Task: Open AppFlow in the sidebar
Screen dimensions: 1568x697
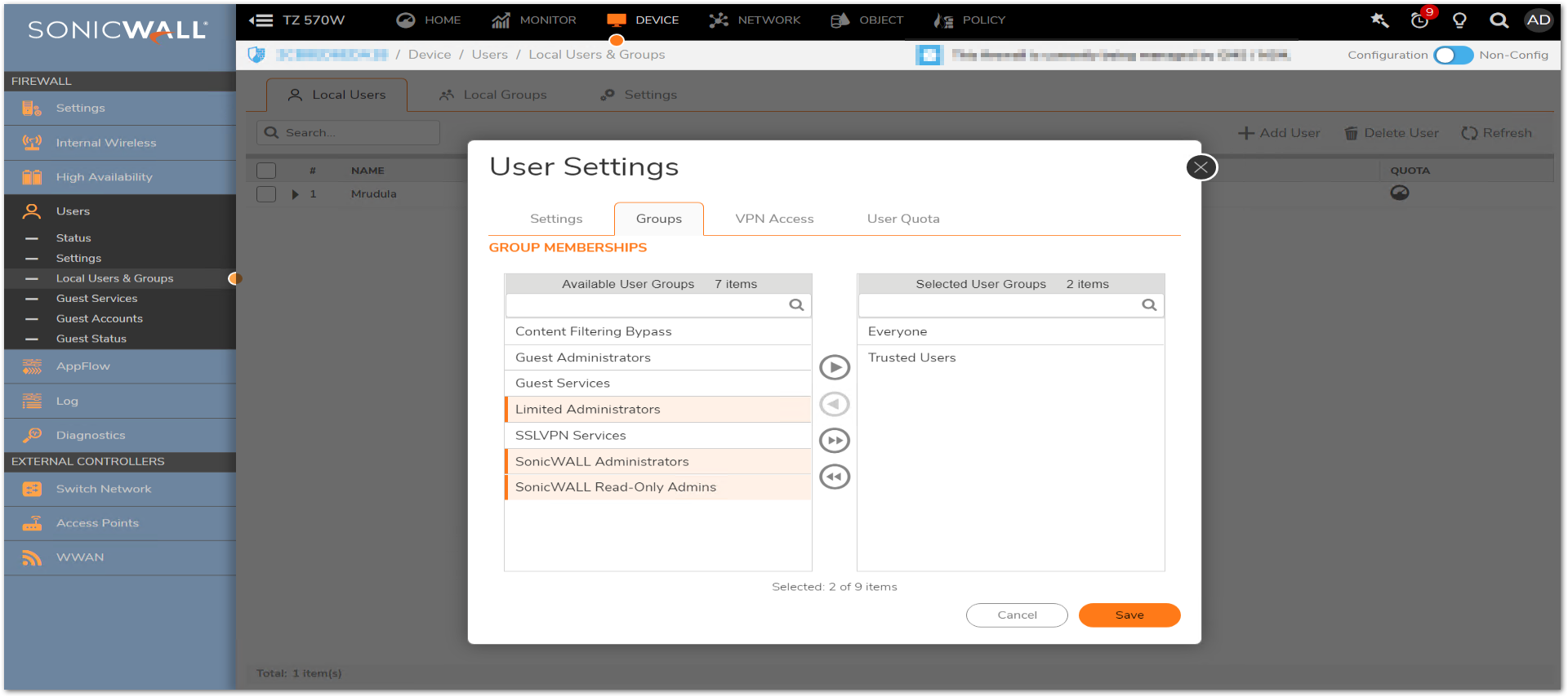Action: [120, 366]
